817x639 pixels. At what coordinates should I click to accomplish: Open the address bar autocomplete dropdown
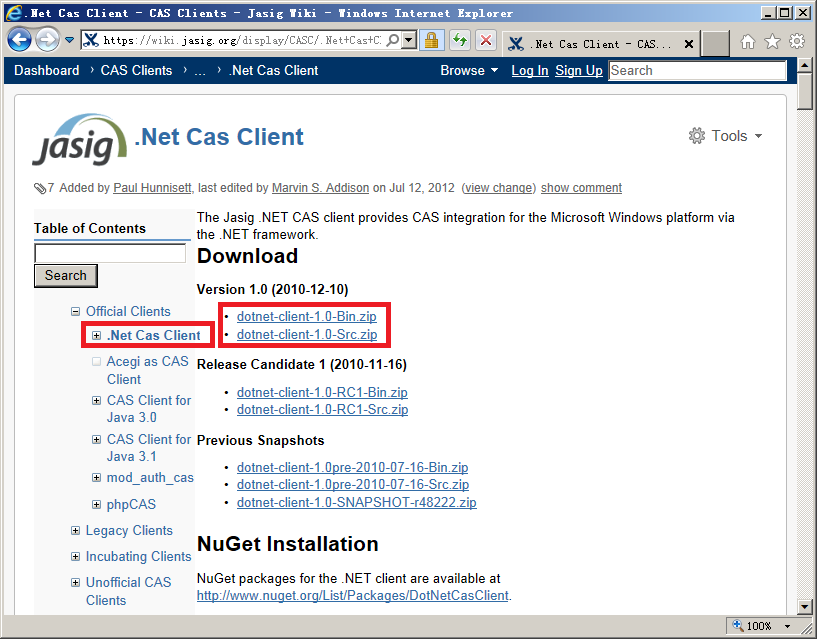pyautogui.click(x=410, y=40)
